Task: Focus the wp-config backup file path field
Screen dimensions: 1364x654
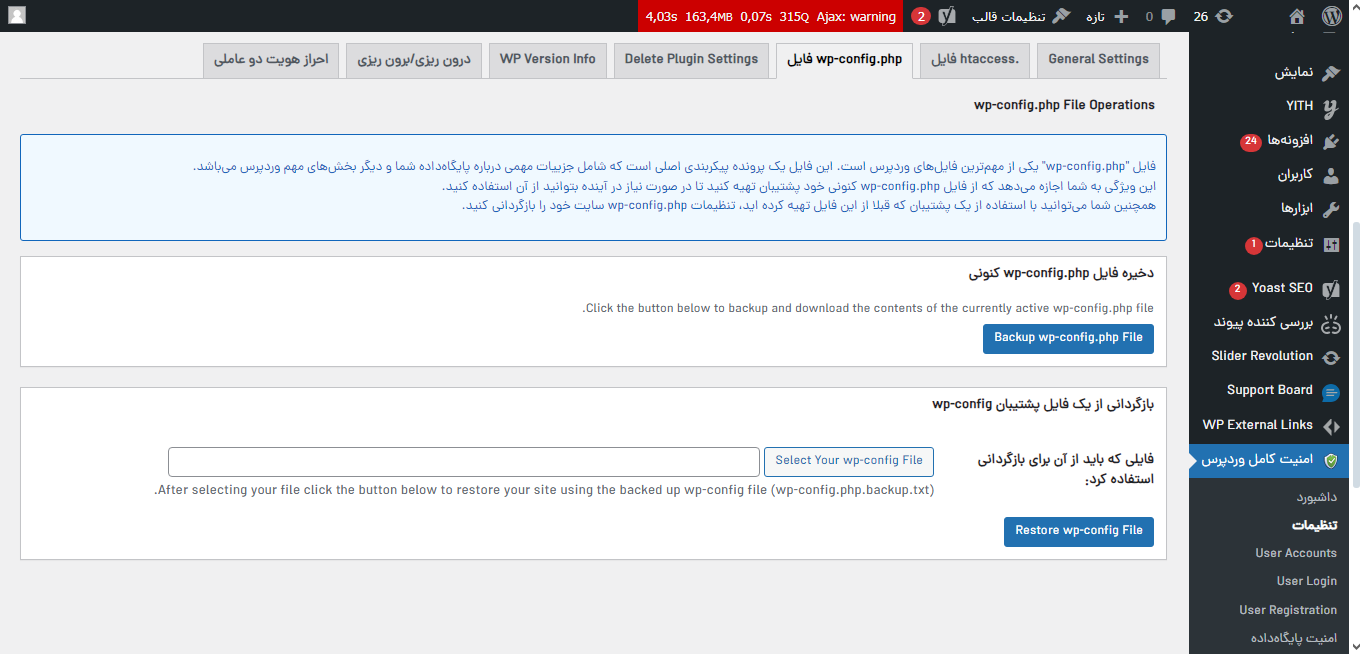Action: [x=464, y=462]
